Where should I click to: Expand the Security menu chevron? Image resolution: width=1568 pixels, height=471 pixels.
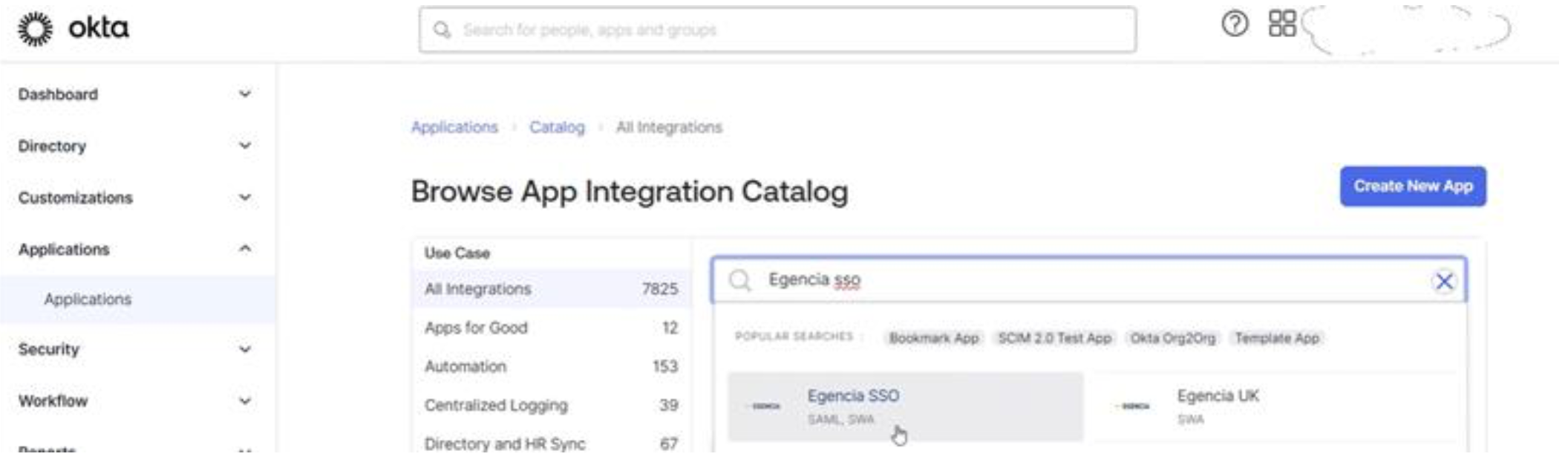[x=245, y=349]
